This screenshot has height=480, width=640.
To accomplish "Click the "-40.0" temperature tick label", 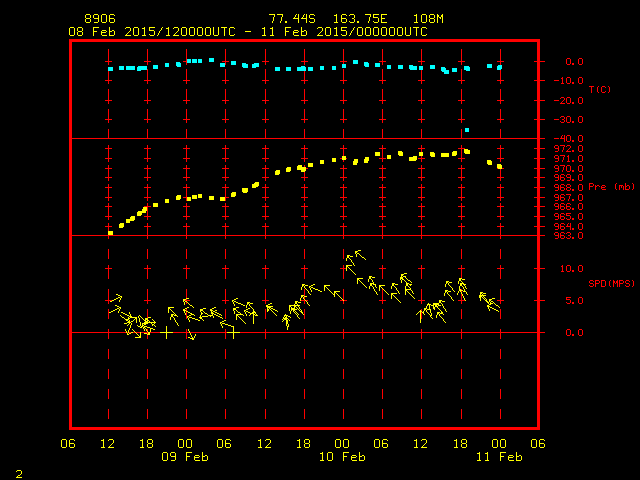I will tap(569, 139).
